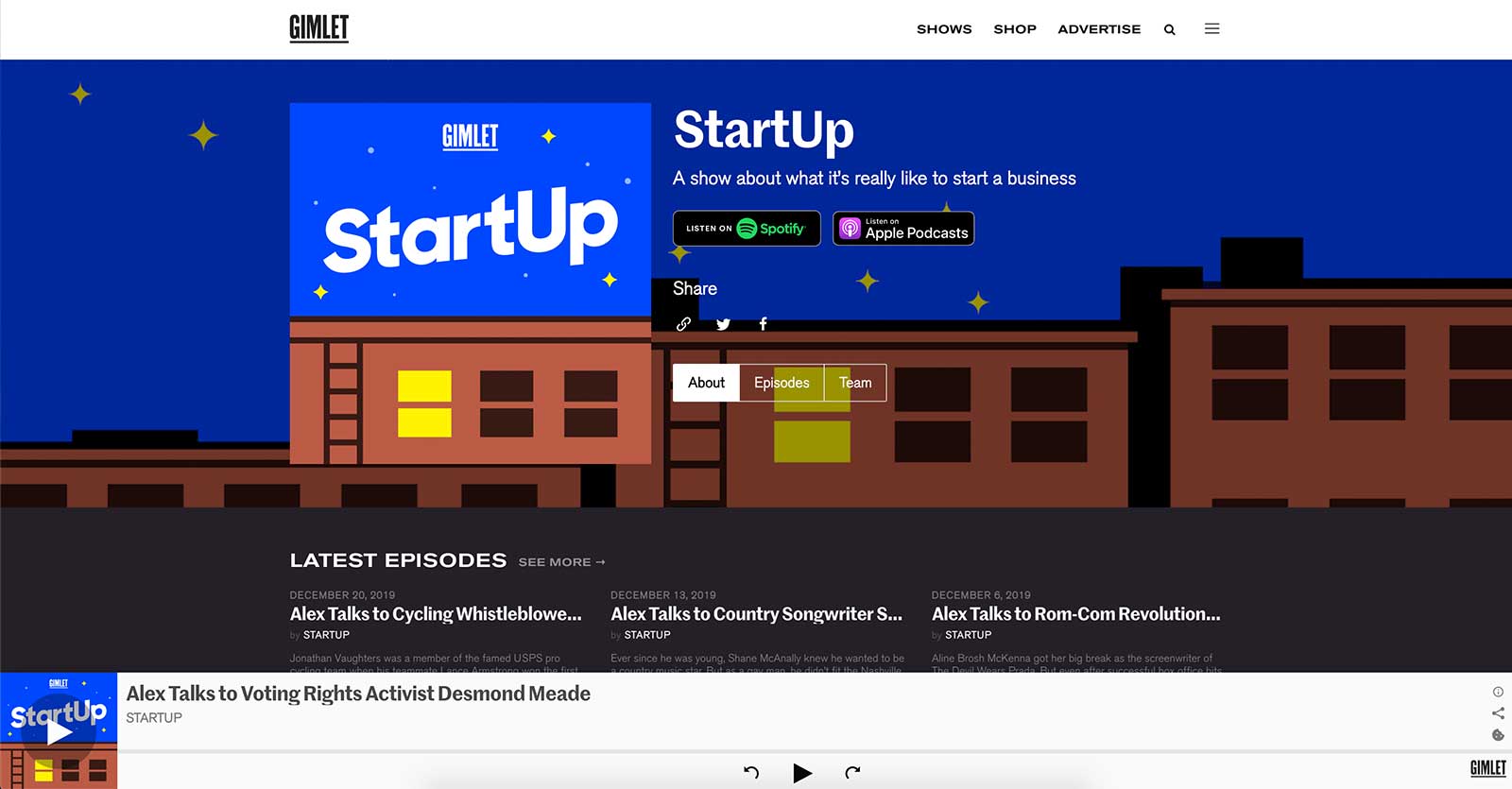1512x789 pixels.
Task: Click the 'DECEMBER 13, 2019' date text
Action: click(x=663, y=595)
